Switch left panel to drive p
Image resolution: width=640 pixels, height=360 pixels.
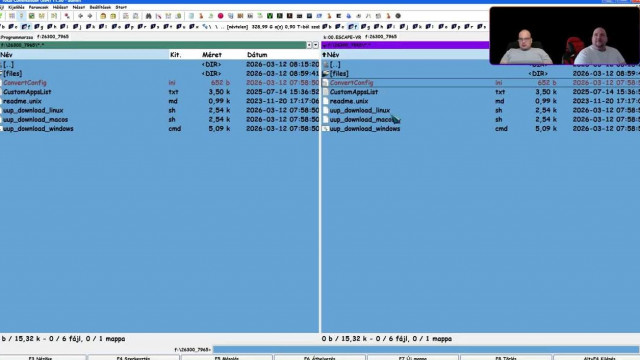(129, 27)
